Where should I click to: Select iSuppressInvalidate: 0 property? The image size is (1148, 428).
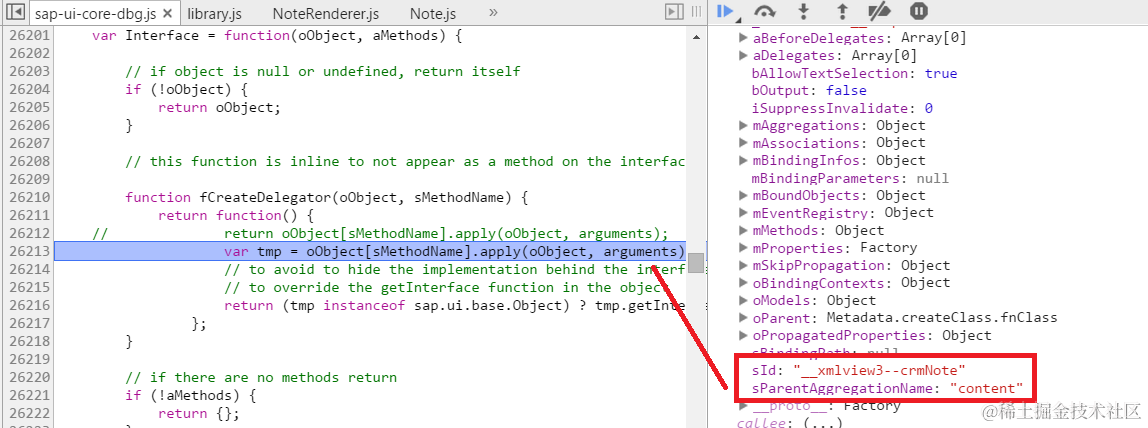click(842, 108)
